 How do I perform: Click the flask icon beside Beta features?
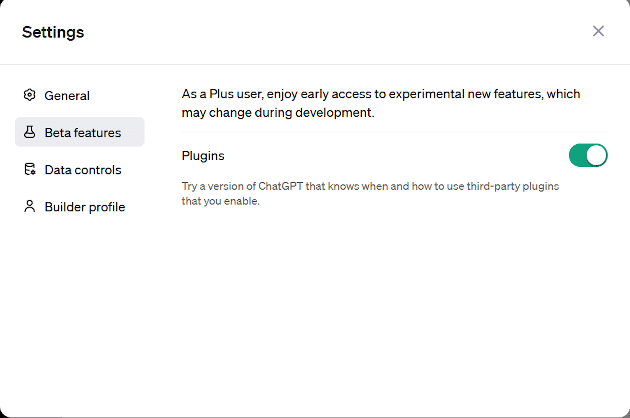pos(30,132)
